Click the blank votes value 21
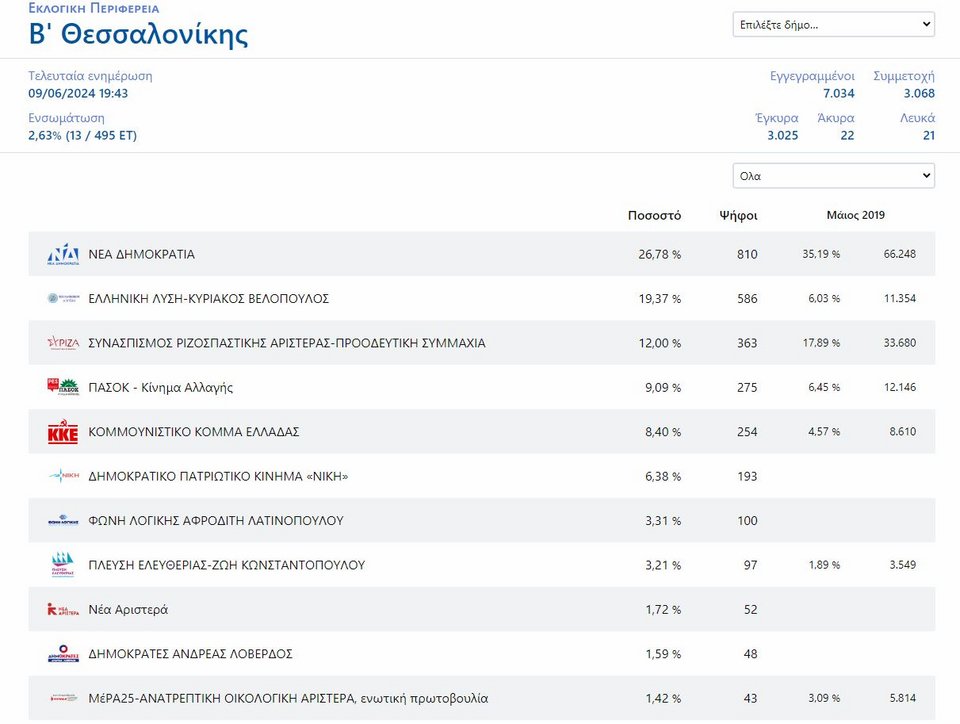 point(929,135)
